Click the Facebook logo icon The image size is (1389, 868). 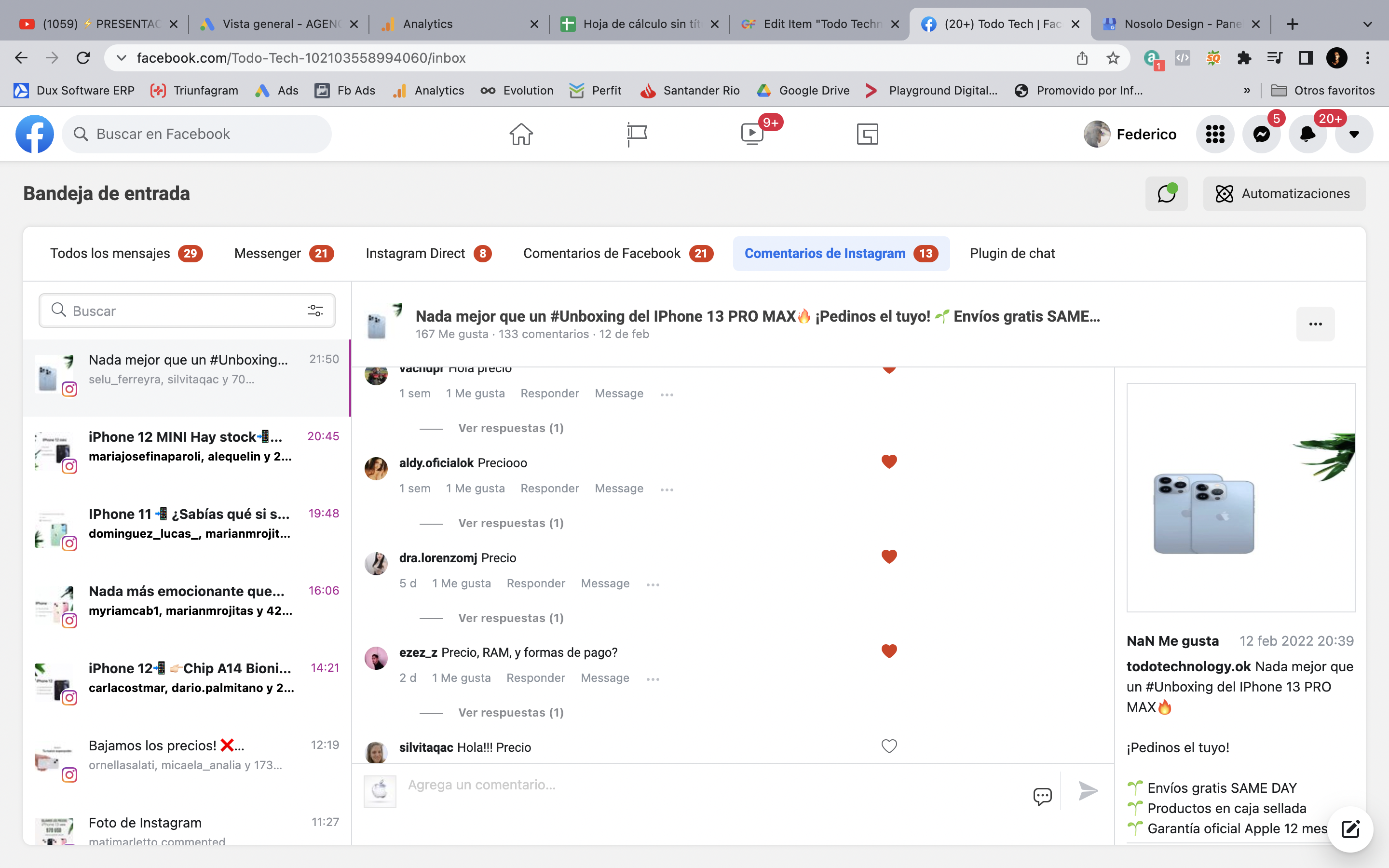click(x=34, y=134)
